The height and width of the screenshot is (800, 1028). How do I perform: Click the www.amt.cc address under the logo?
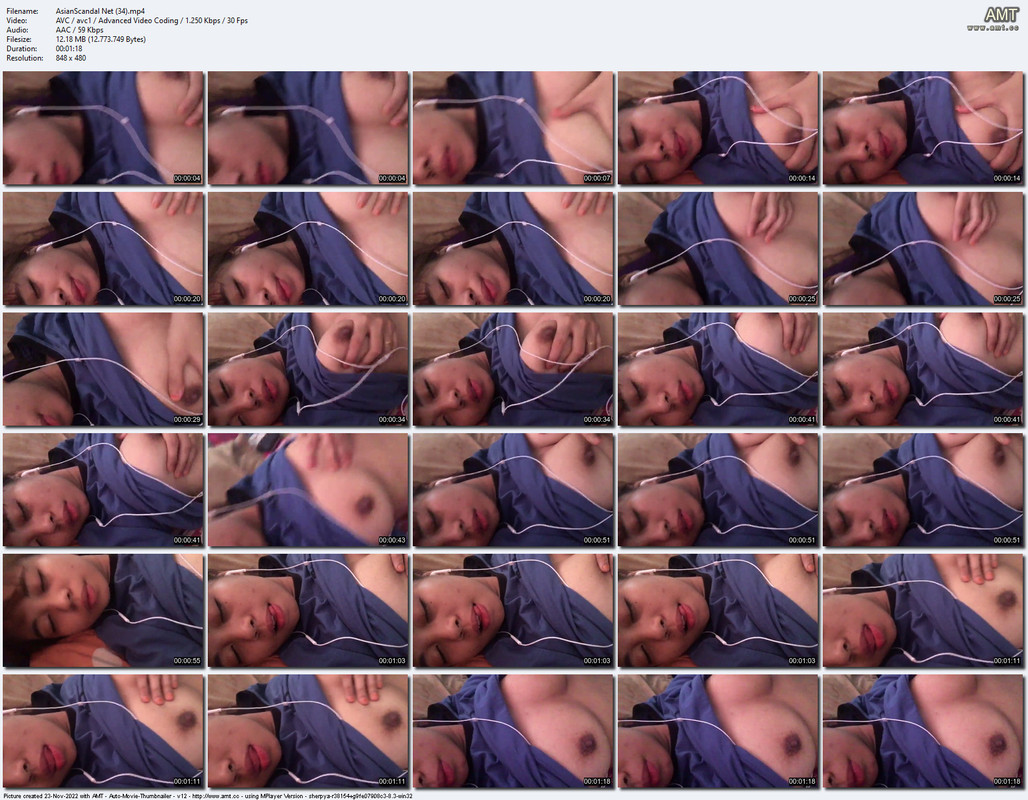tap(993, 28)
